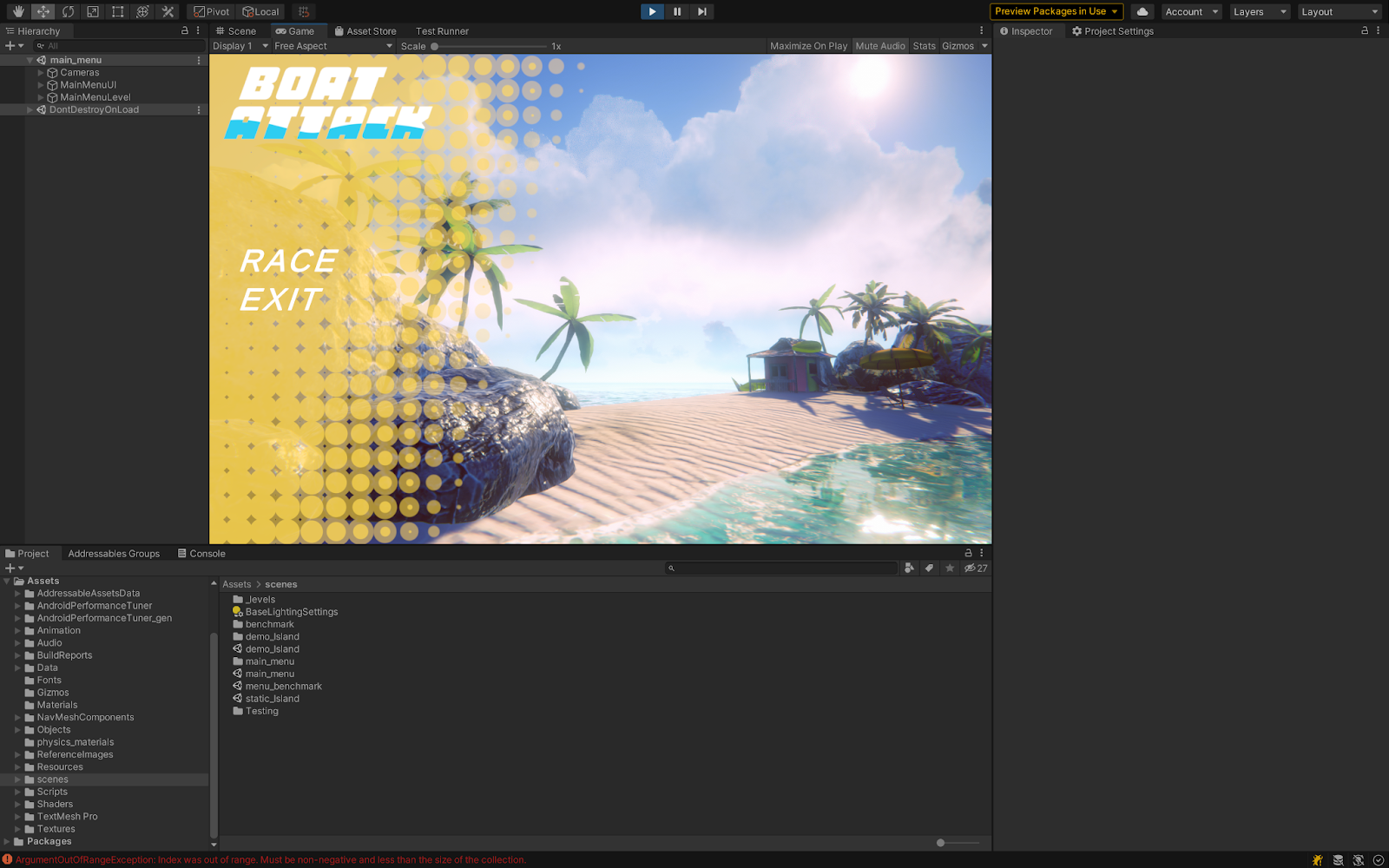Expand the MainMenuUI hierarchy item
This screenshot has width=1389, height=868.
[41, 85]
